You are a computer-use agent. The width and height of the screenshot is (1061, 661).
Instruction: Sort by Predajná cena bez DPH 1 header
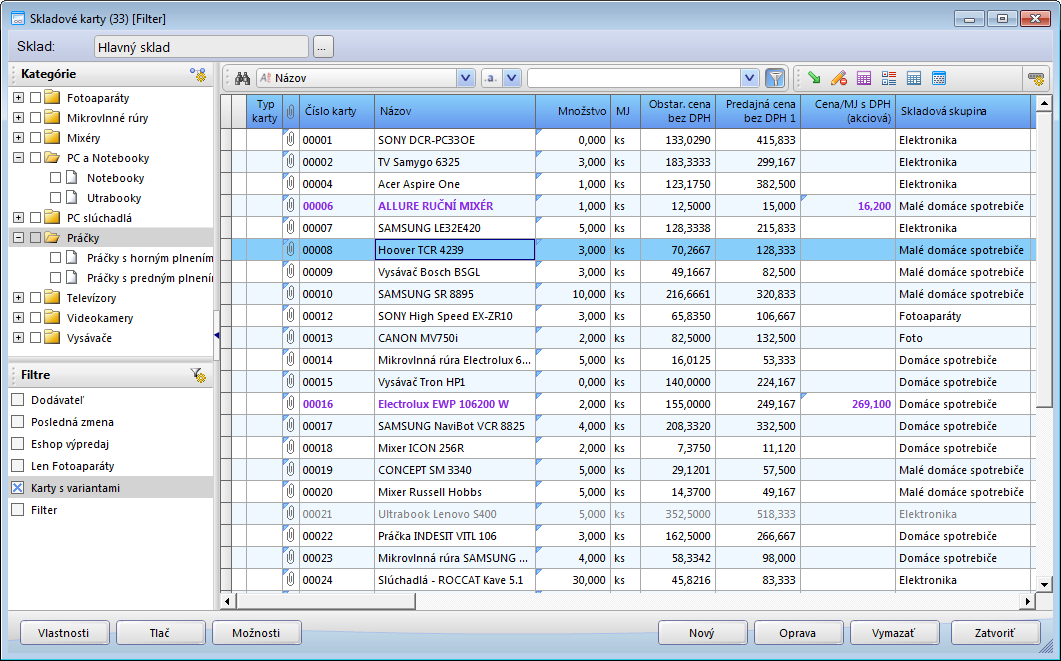point(758,112)
